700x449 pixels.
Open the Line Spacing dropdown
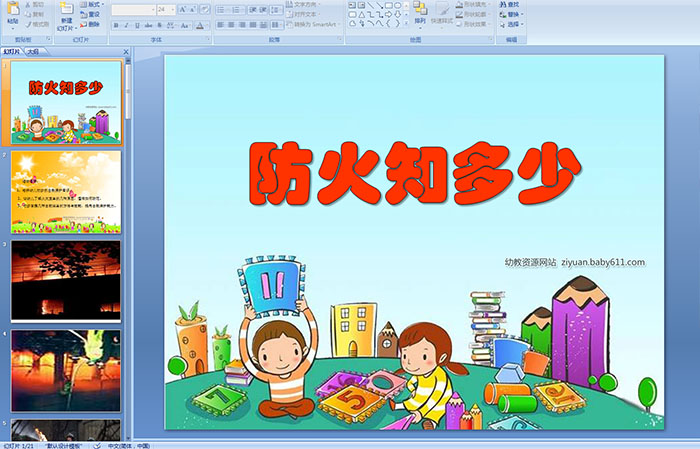pyautogui.click(x=277, y=9)
